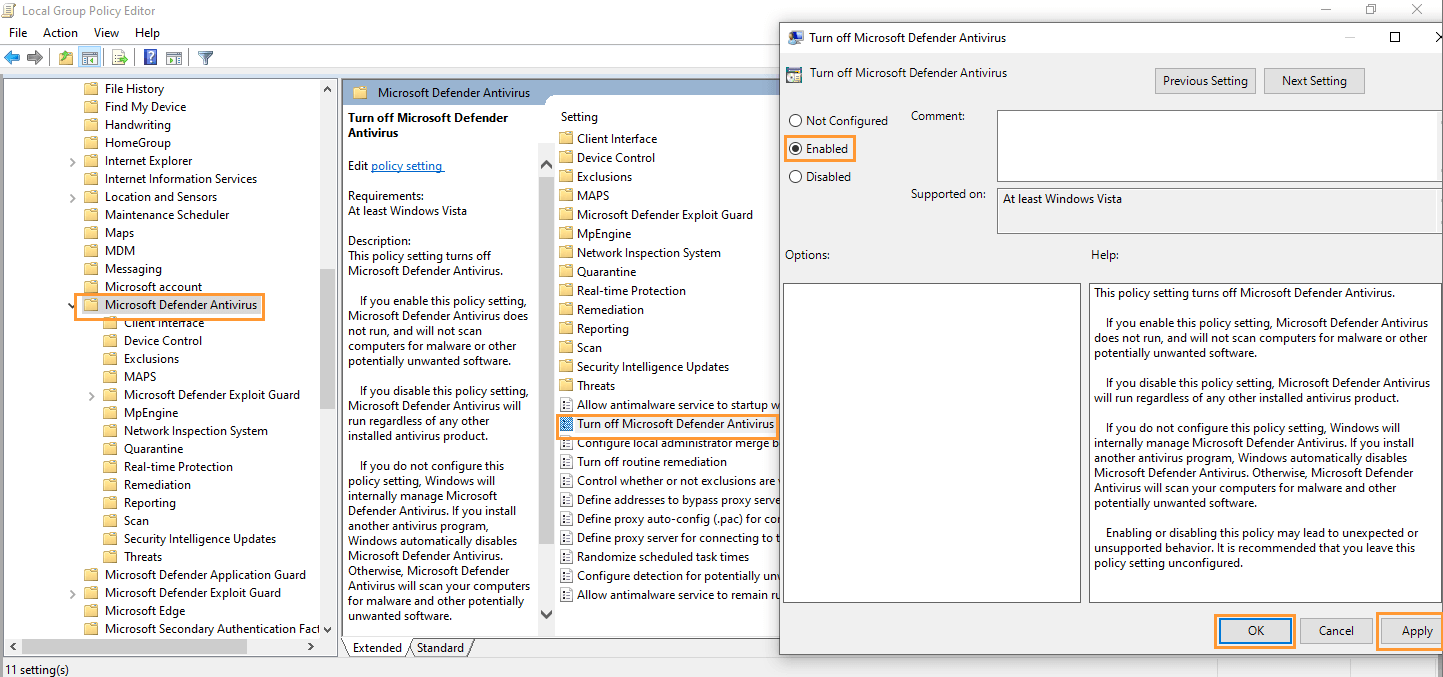Expand the Microsoft Defender Exploit Guard node below Application Guard

click(73, 593)
